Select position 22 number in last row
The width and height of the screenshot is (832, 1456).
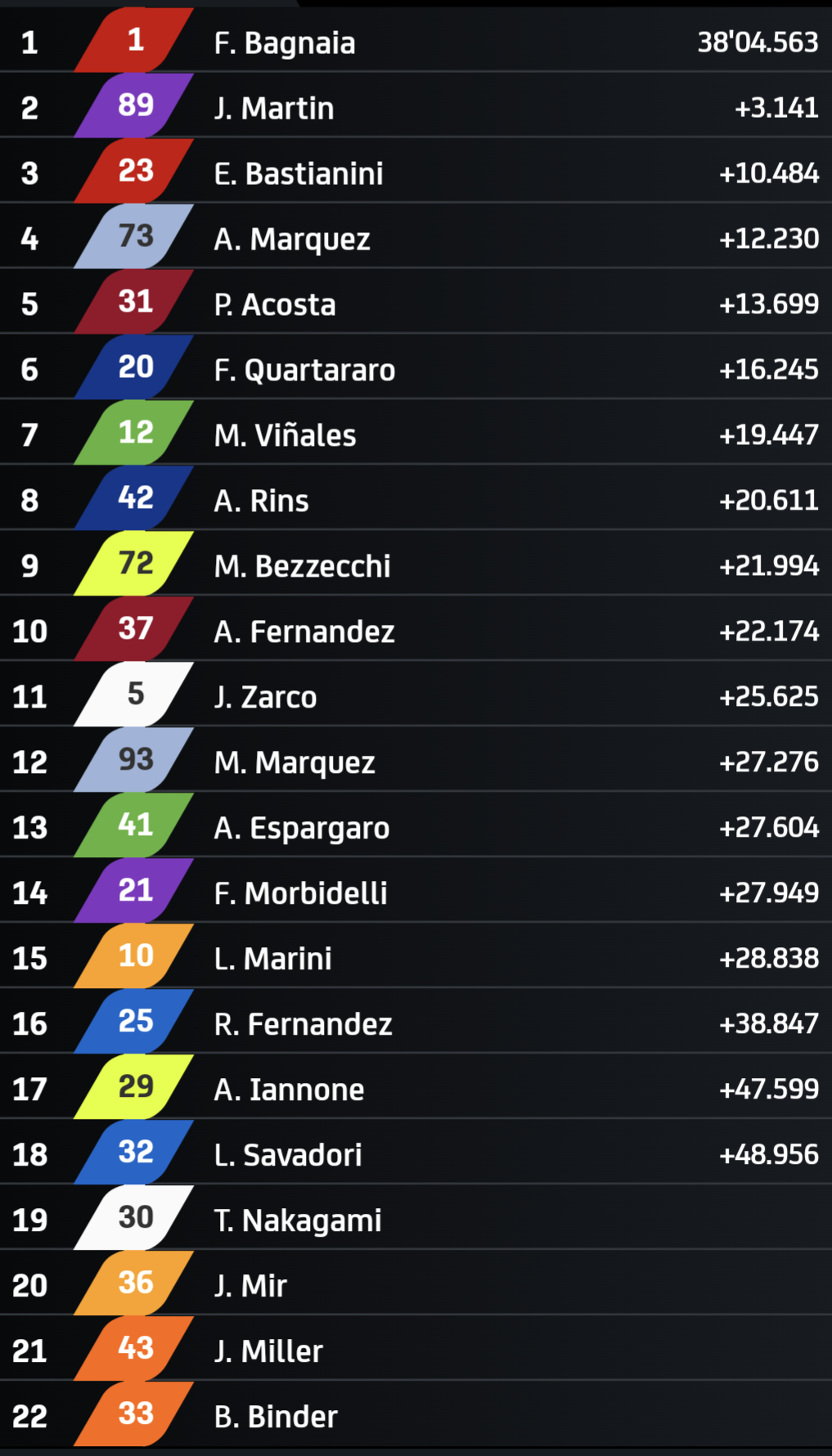(x=29, y=1416)
